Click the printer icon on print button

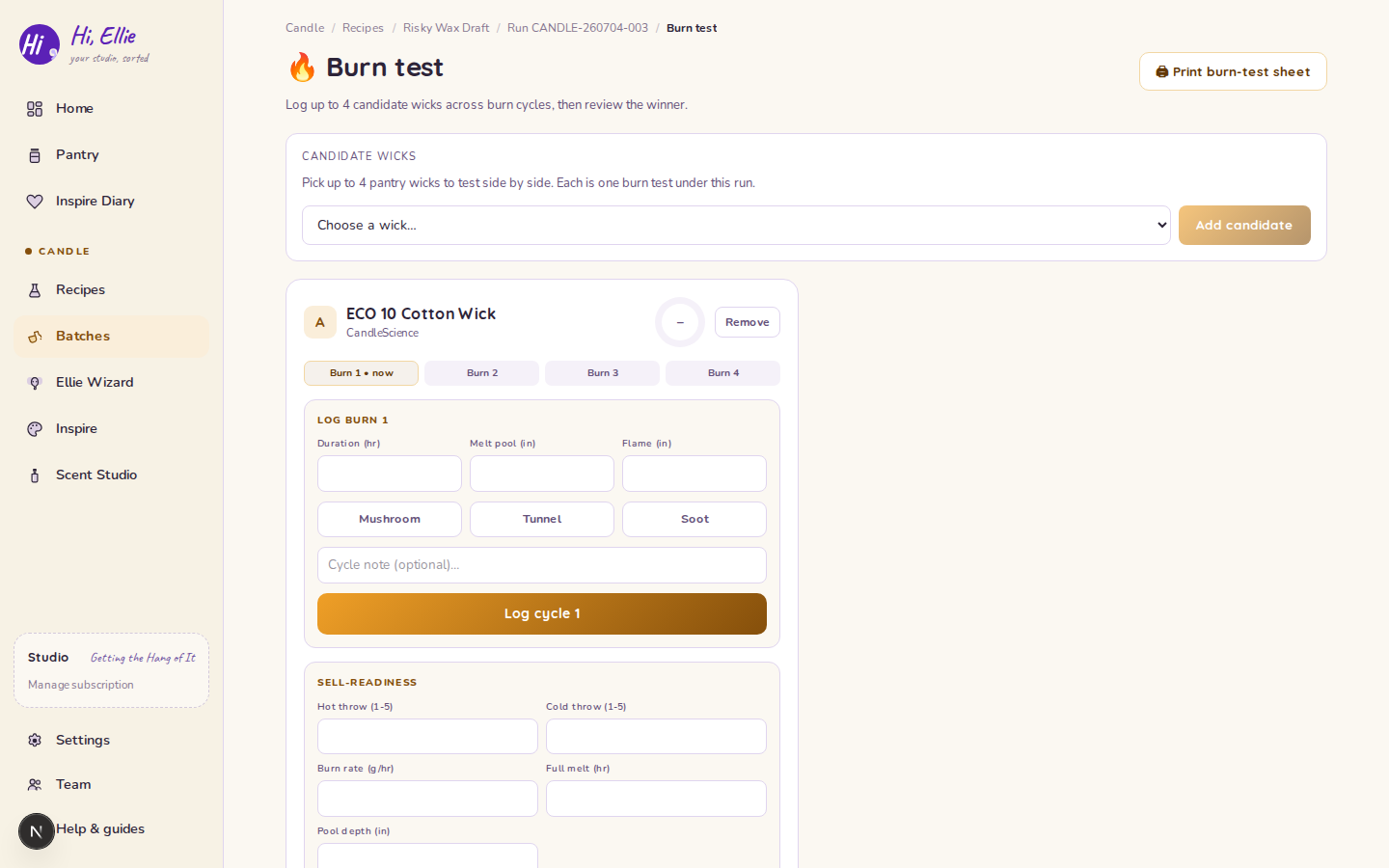pyautogui.click(x=1162, y=71)
